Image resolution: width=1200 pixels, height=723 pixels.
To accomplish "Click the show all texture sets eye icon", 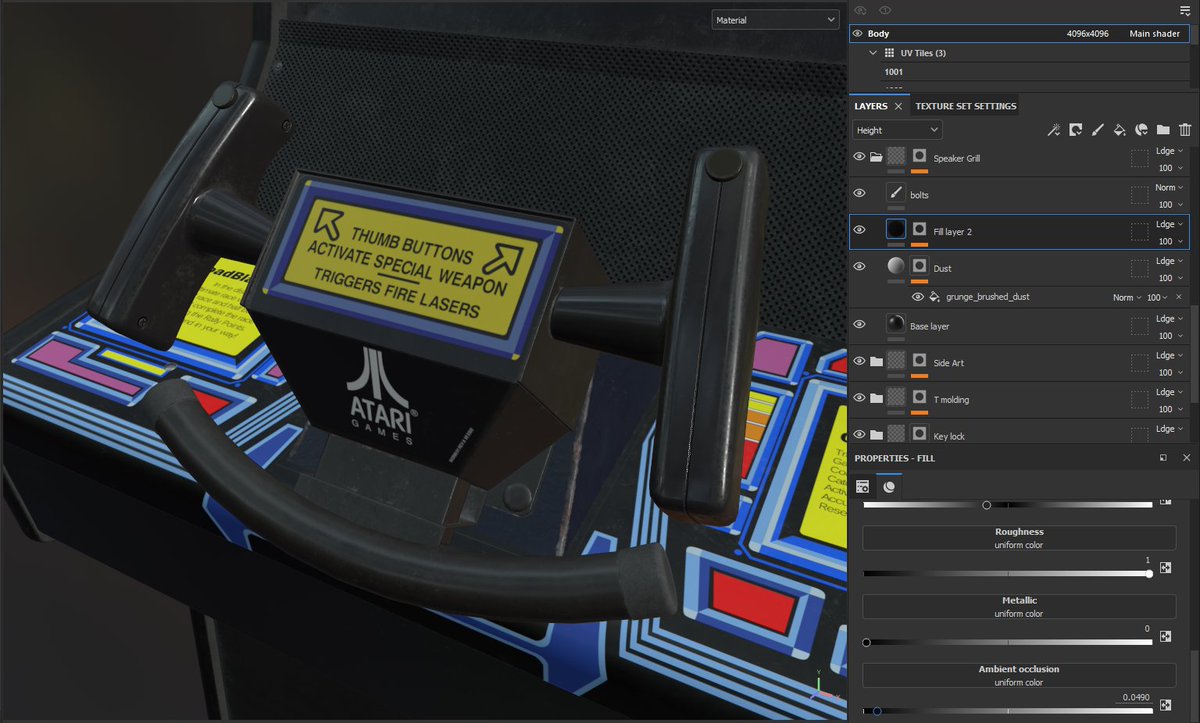I will tap(860, 10).
